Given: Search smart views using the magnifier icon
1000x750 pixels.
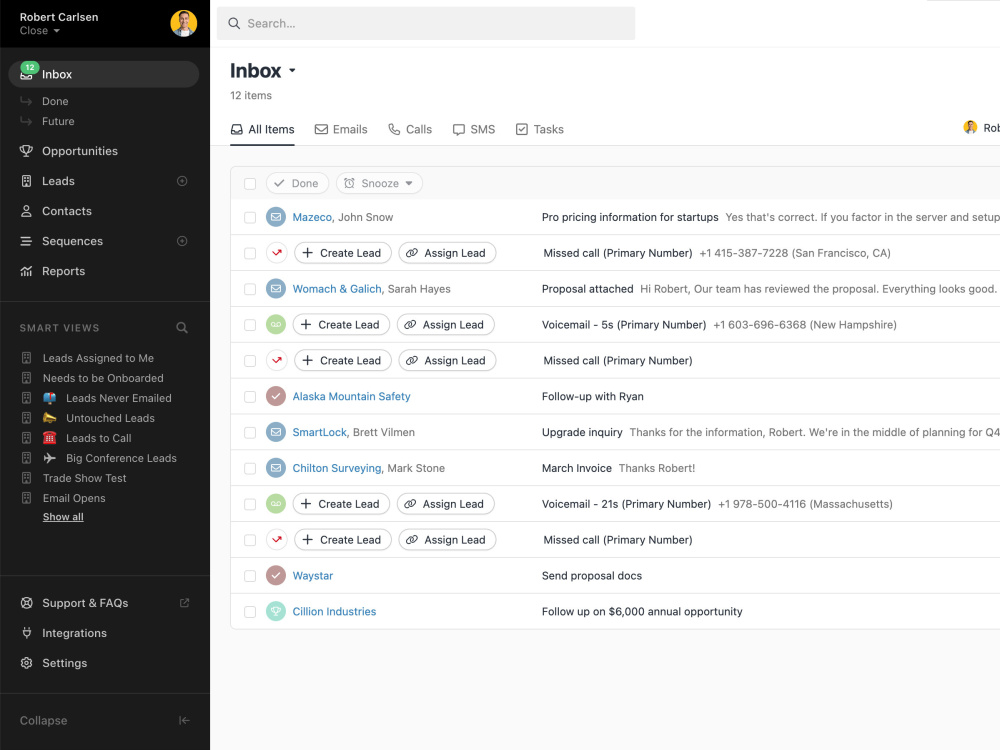Looking at the screenshot, I should tap(182, 328).
